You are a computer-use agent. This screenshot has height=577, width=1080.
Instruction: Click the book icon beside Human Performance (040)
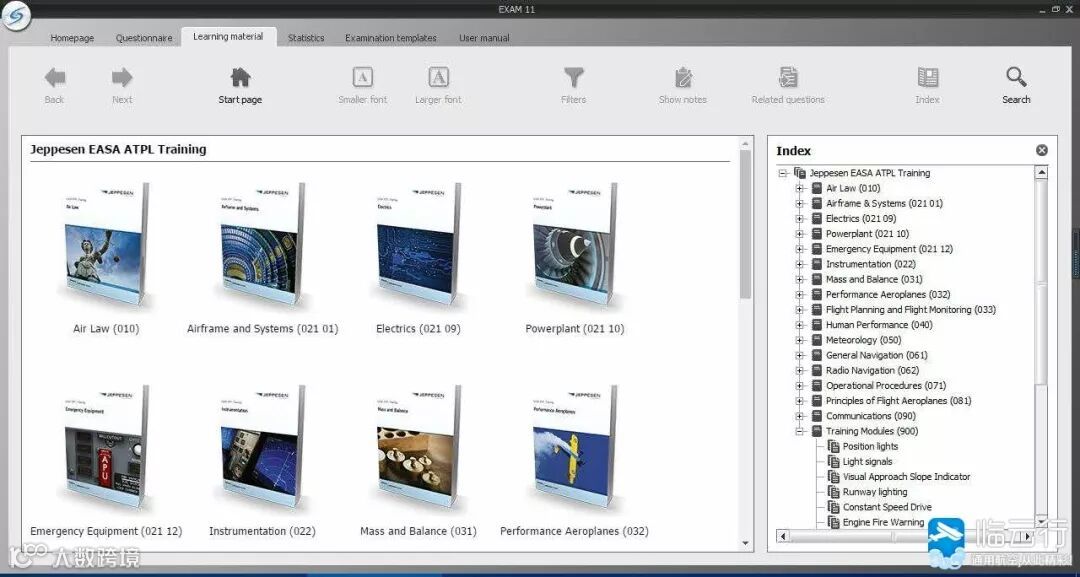point(817,324)
